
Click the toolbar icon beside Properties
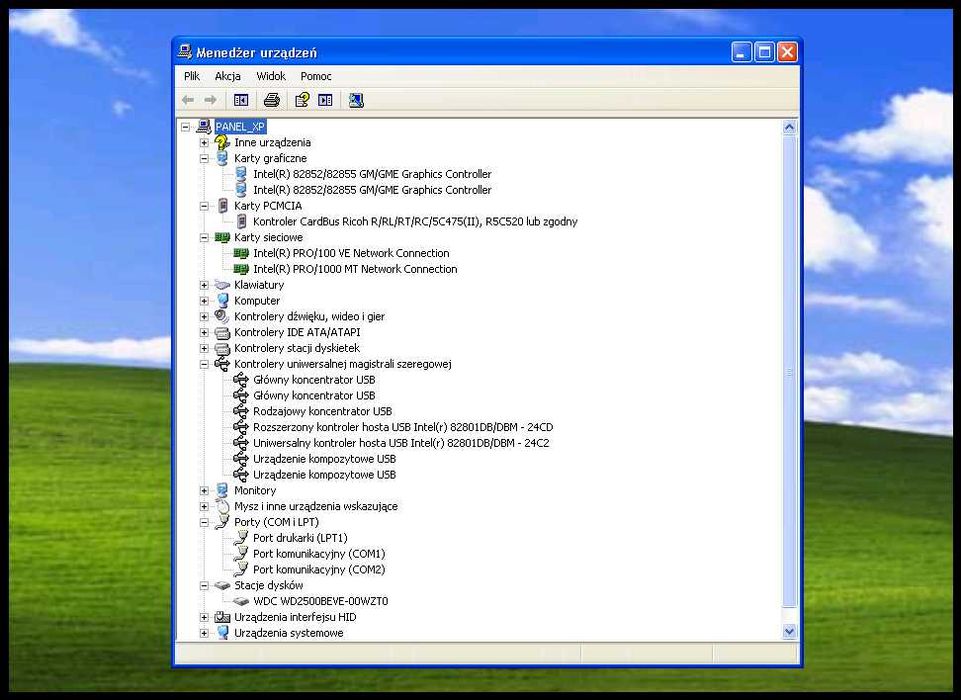(x=325, y=100)
